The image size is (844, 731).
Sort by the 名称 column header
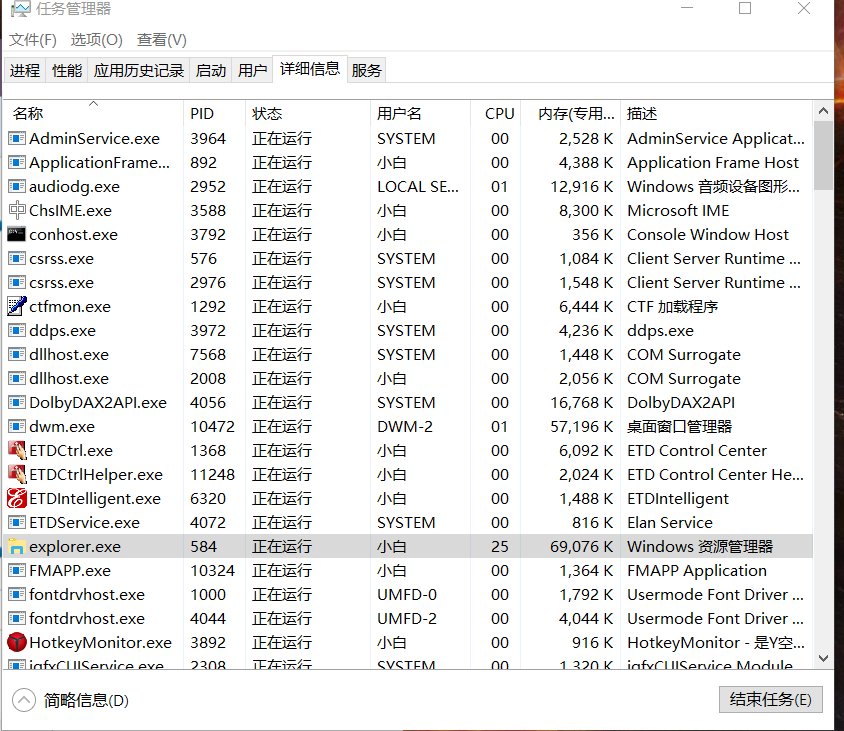tap(94, 114)
